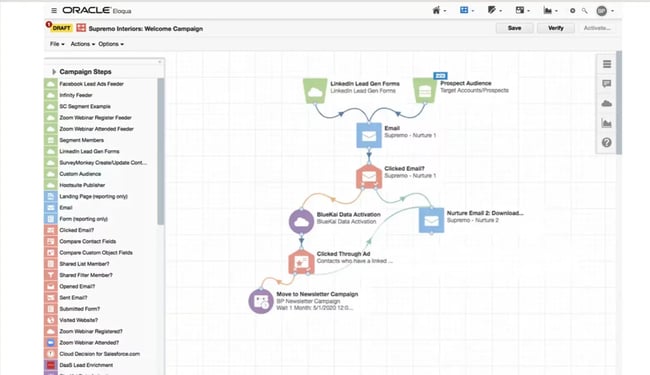The height and width of the screenshot is (375, 650).
Task: Select SC Segment Example step
Action: (x=100, y=106)
